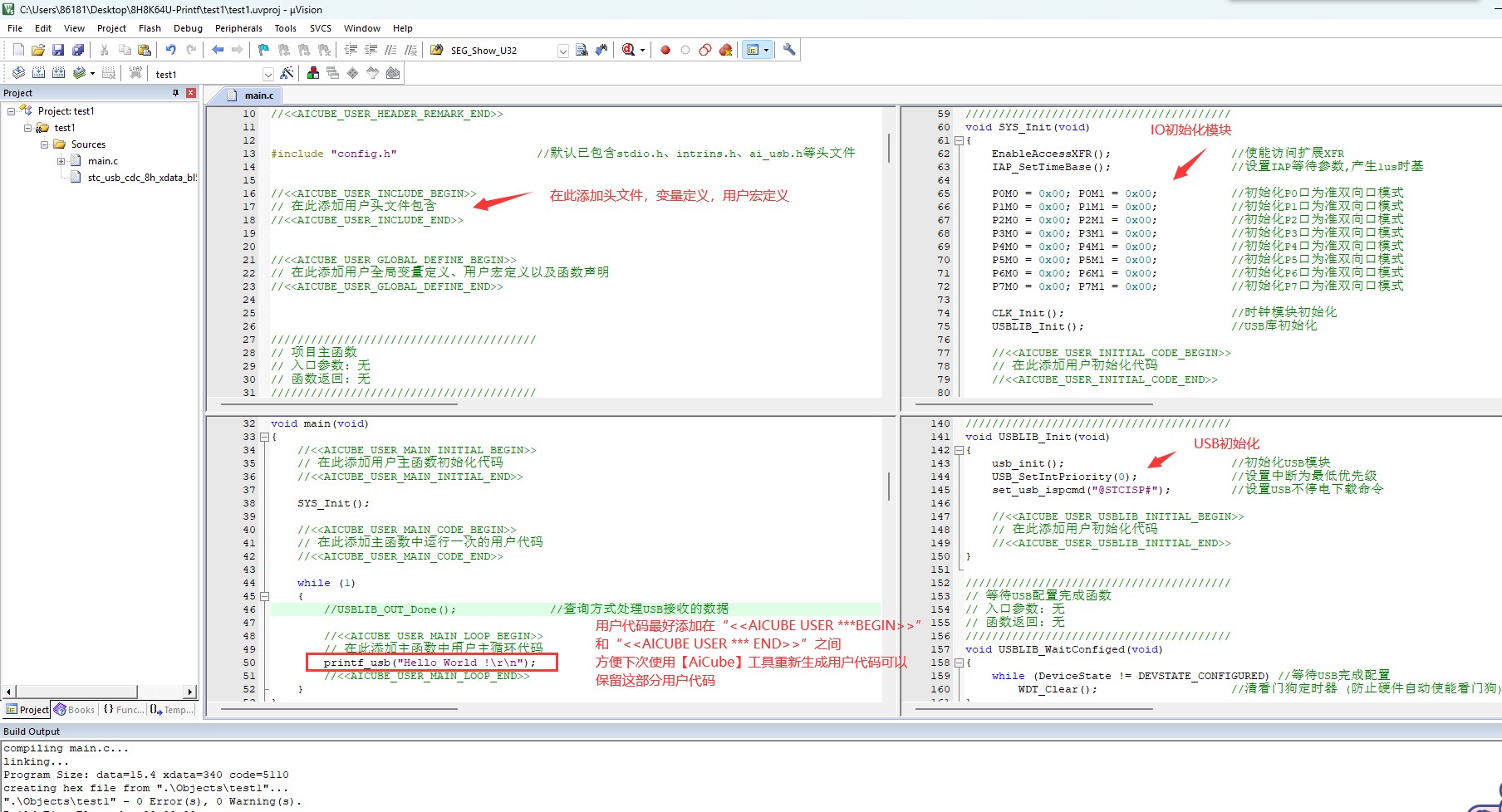The height and width of the screenshot is (812, 1502).
Task: Collapse the Project: test1 tree node
Action: click(11, 111)
